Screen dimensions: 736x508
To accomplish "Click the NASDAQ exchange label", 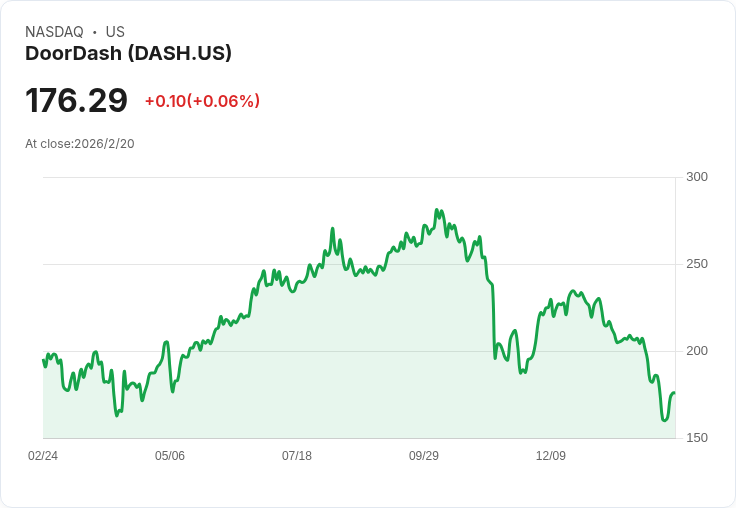I will click(54, 32).
